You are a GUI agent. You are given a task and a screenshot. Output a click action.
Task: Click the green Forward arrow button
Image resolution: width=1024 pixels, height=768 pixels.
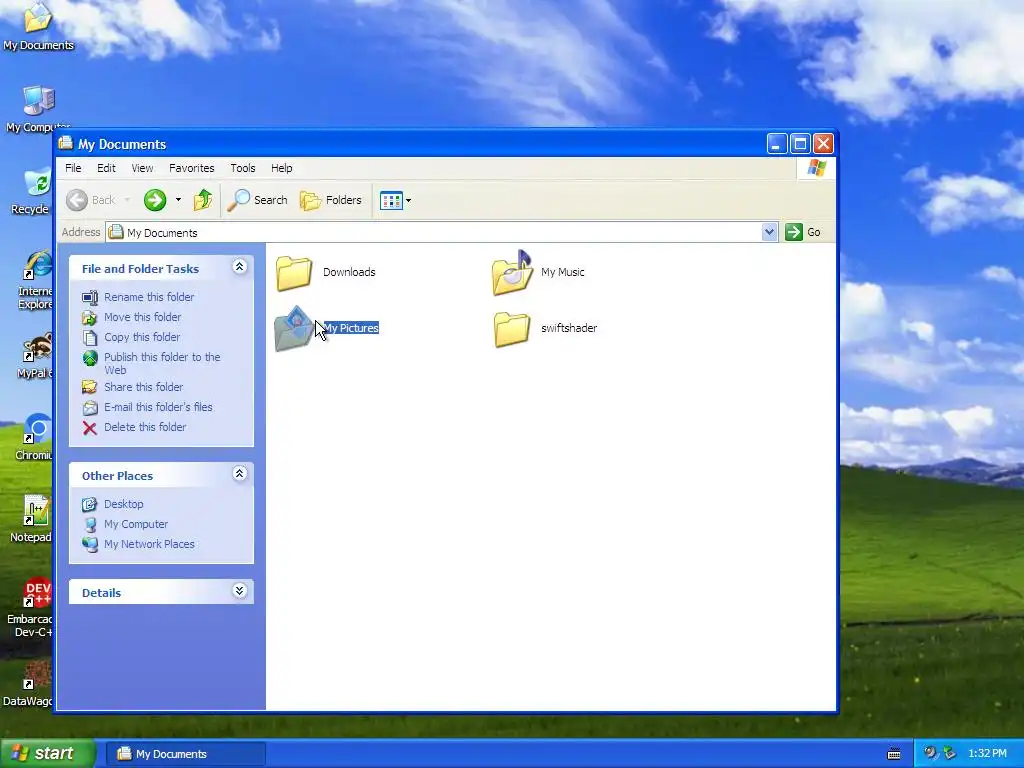[155, 200]
